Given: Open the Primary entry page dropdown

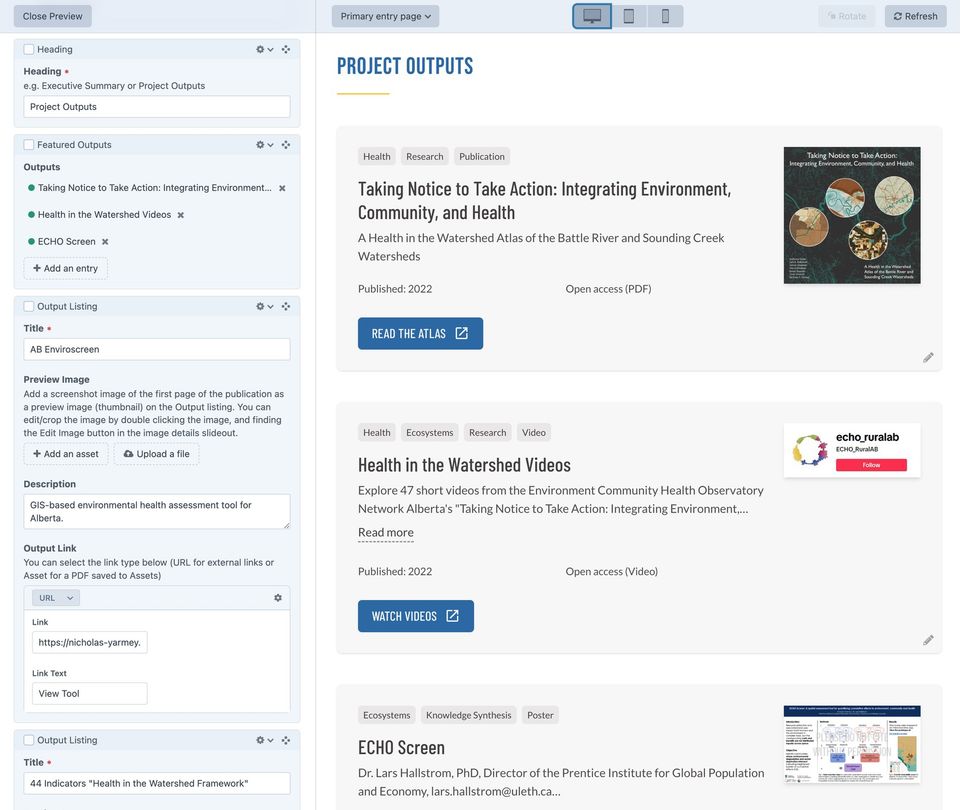Looking at the screenshot, I should pos(385,16).
